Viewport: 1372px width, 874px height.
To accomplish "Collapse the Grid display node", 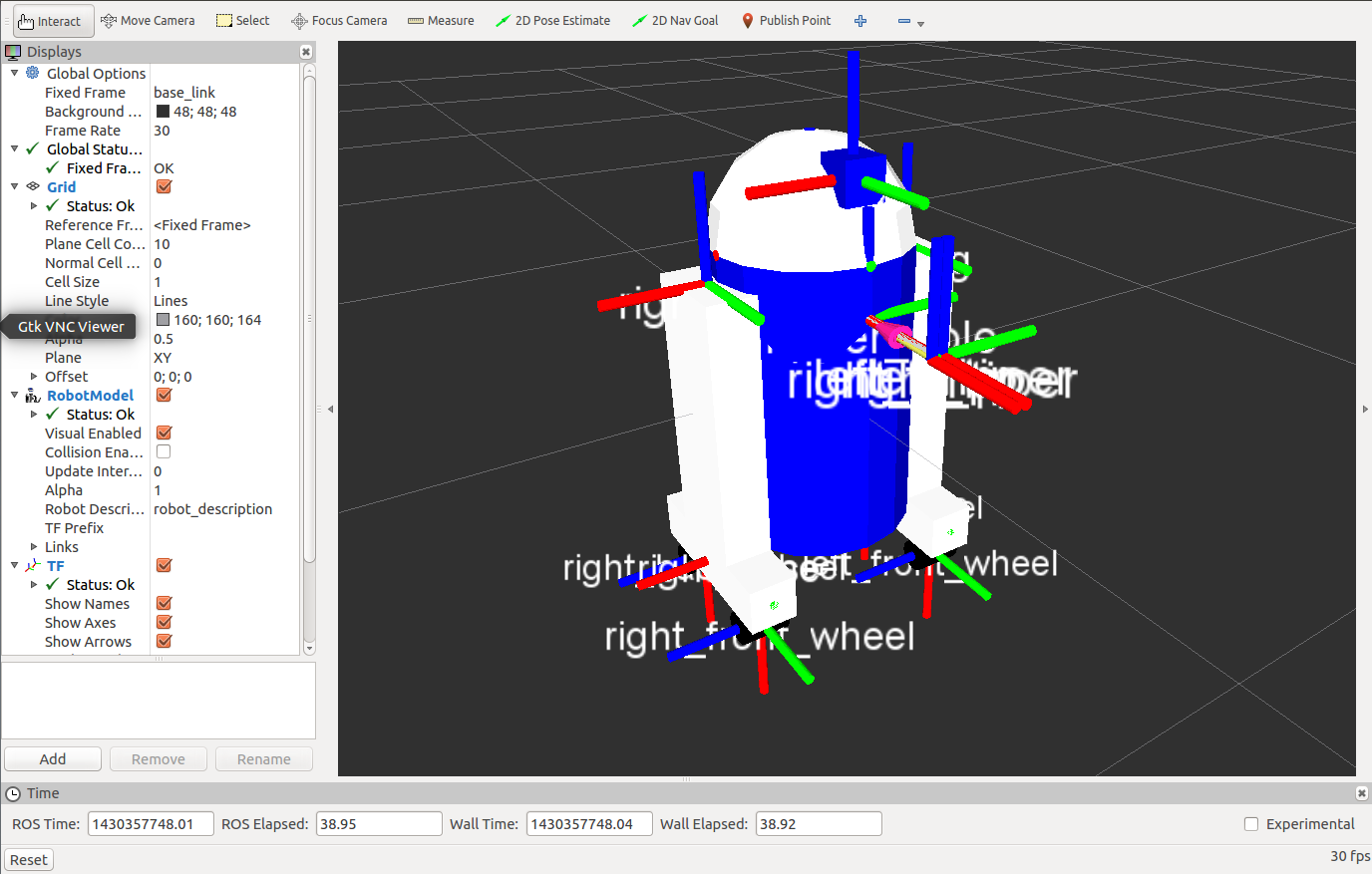I will click(x=14, y=186).
